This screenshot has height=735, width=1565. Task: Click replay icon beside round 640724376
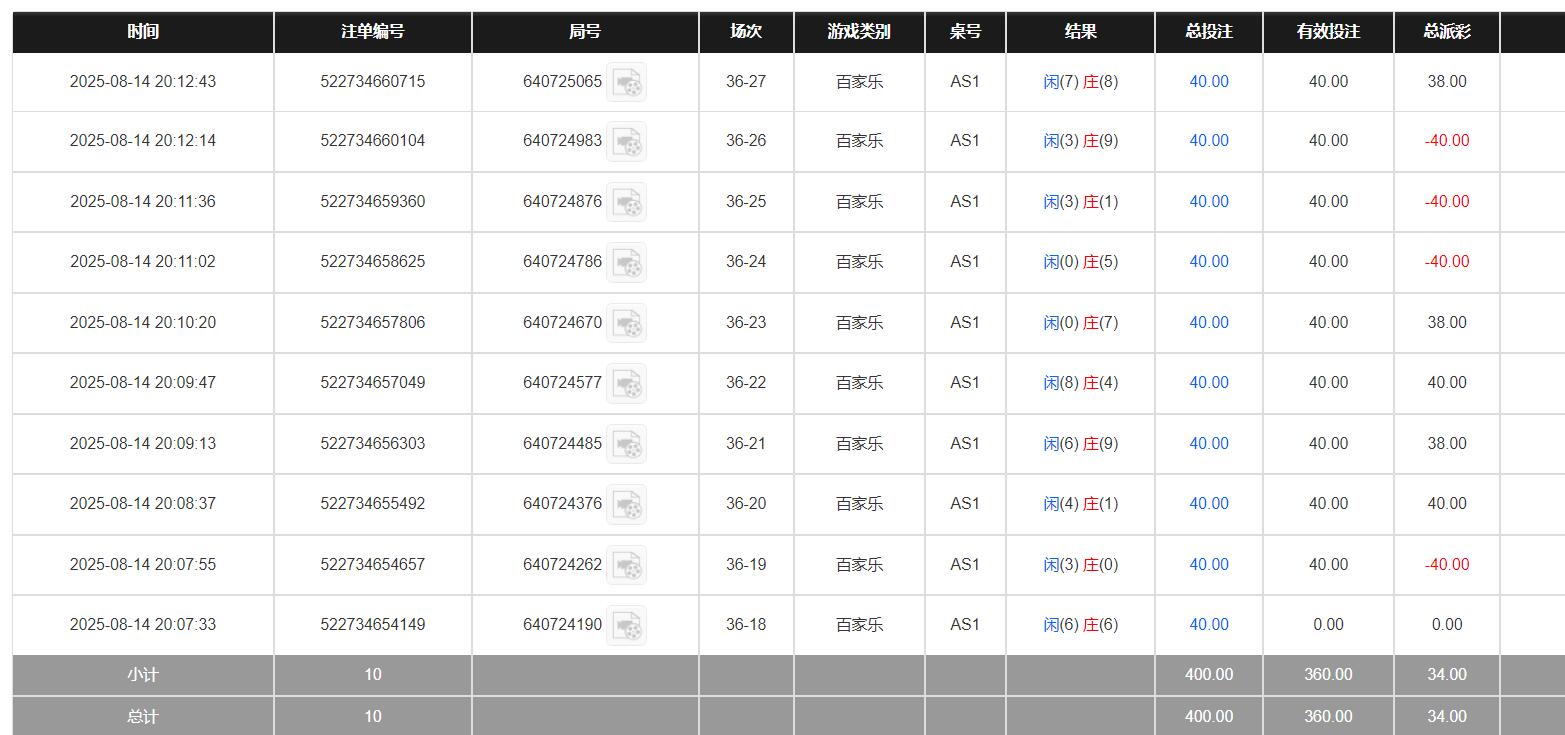tap(627, 504)
